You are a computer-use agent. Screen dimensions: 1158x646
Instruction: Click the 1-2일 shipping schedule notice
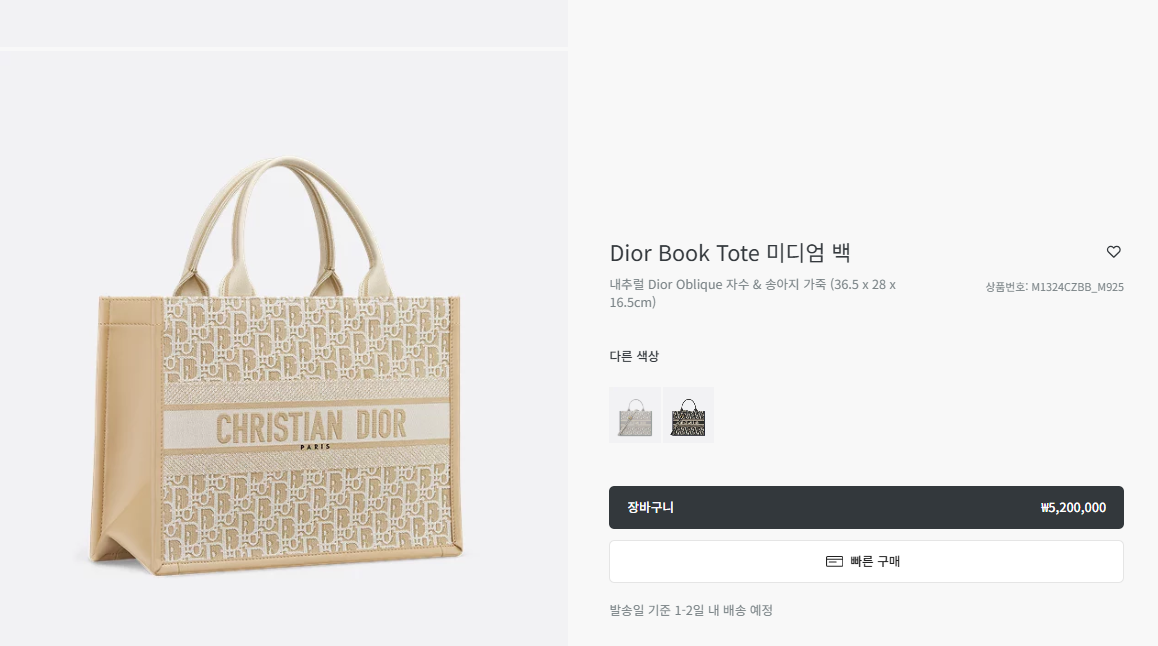click(691, 611)
